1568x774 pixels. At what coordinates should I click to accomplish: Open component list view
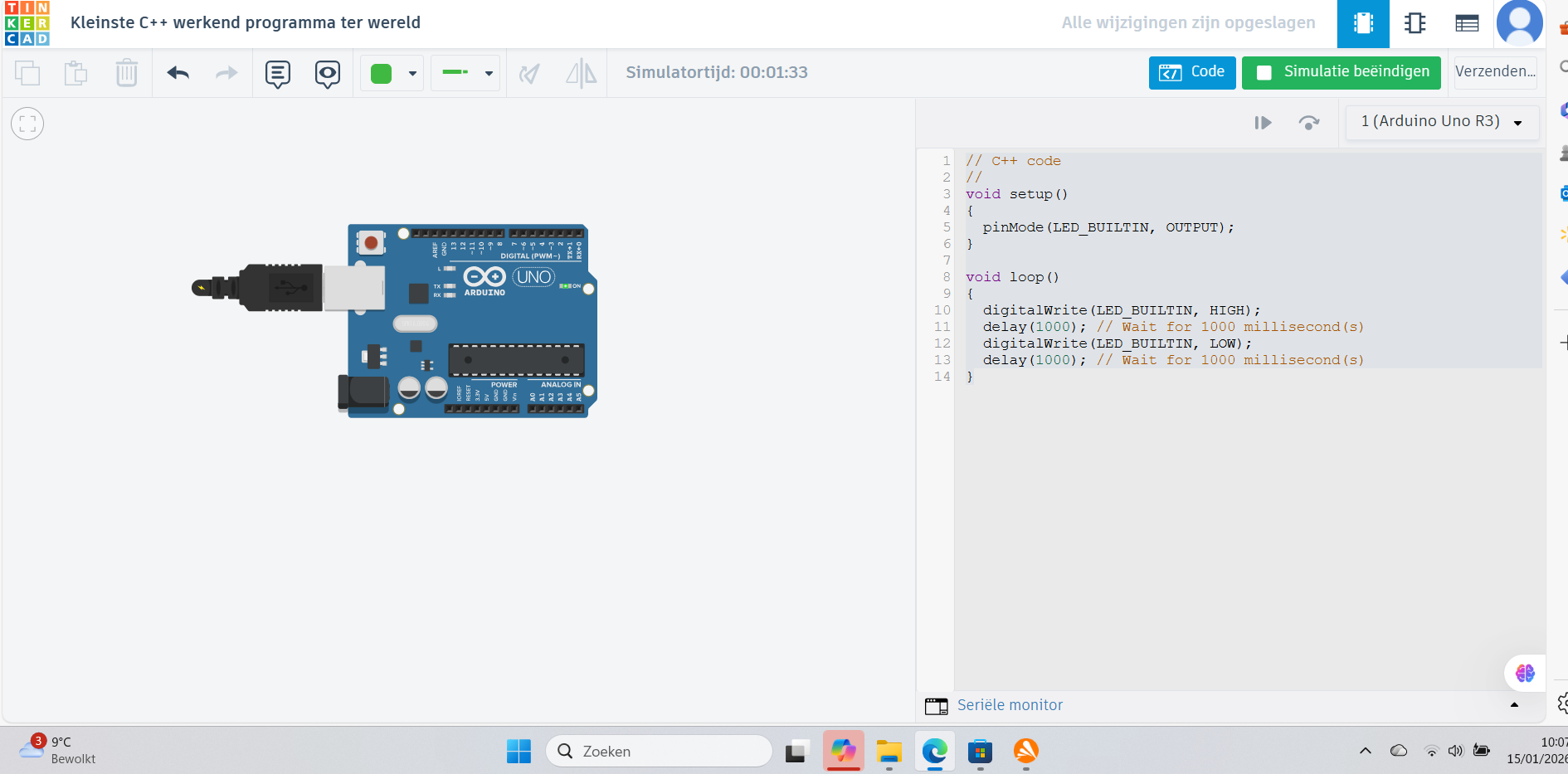[x=1467, y=23]
